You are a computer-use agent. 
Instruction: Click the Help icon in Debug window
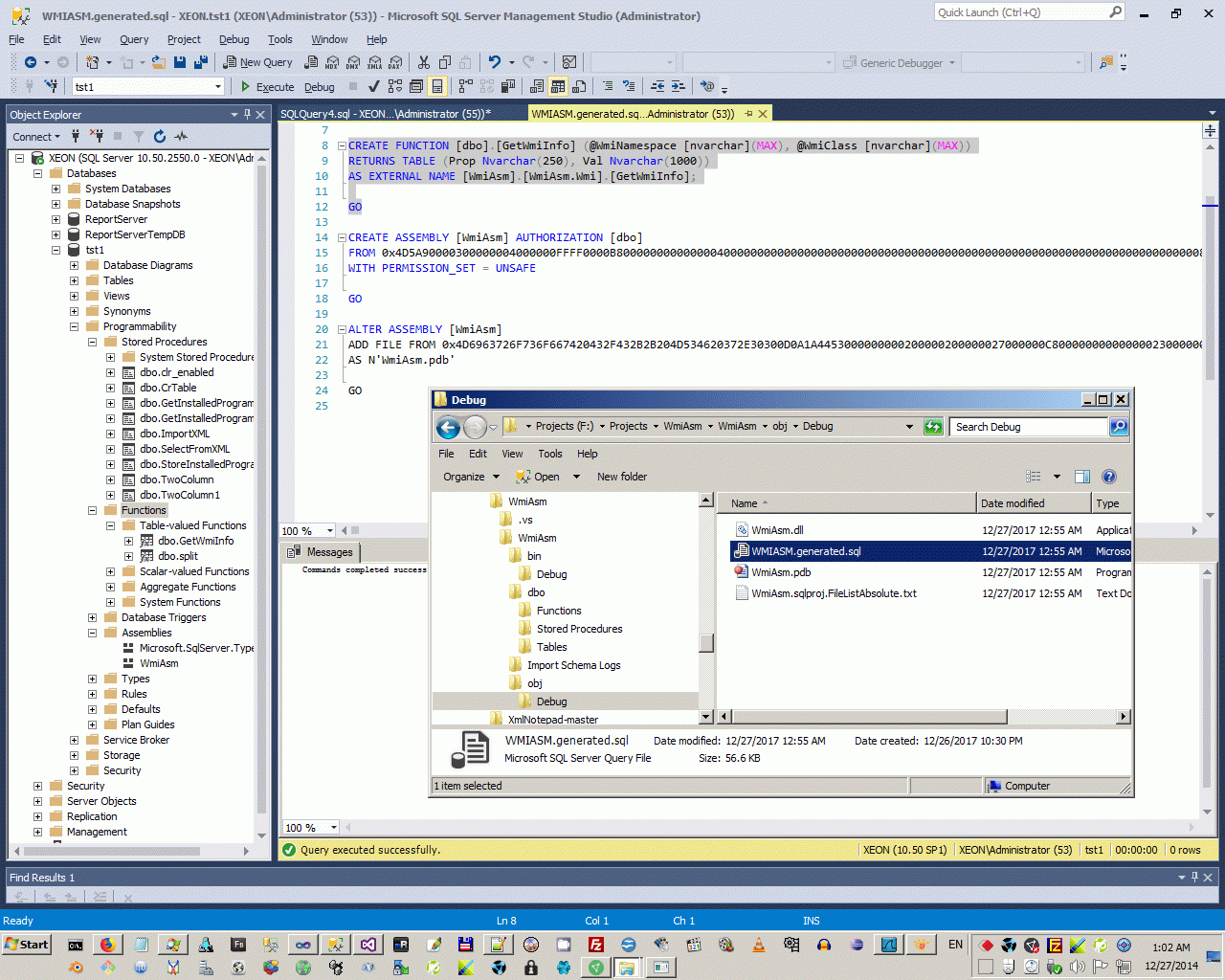click(x=1109, y=477)
